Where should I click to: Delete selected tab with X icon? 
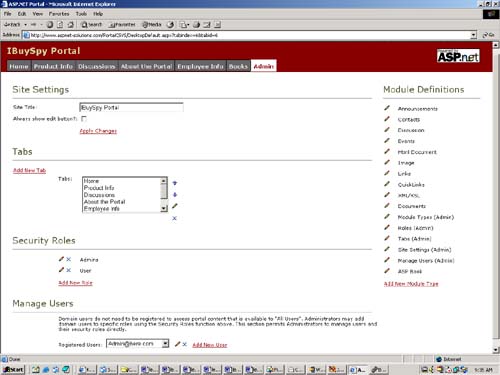(x=174, y=218)
